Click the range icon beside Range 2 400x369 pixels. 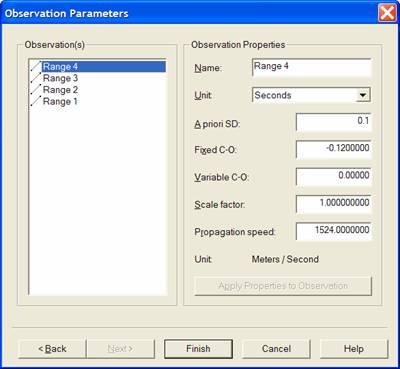(36, 90)
